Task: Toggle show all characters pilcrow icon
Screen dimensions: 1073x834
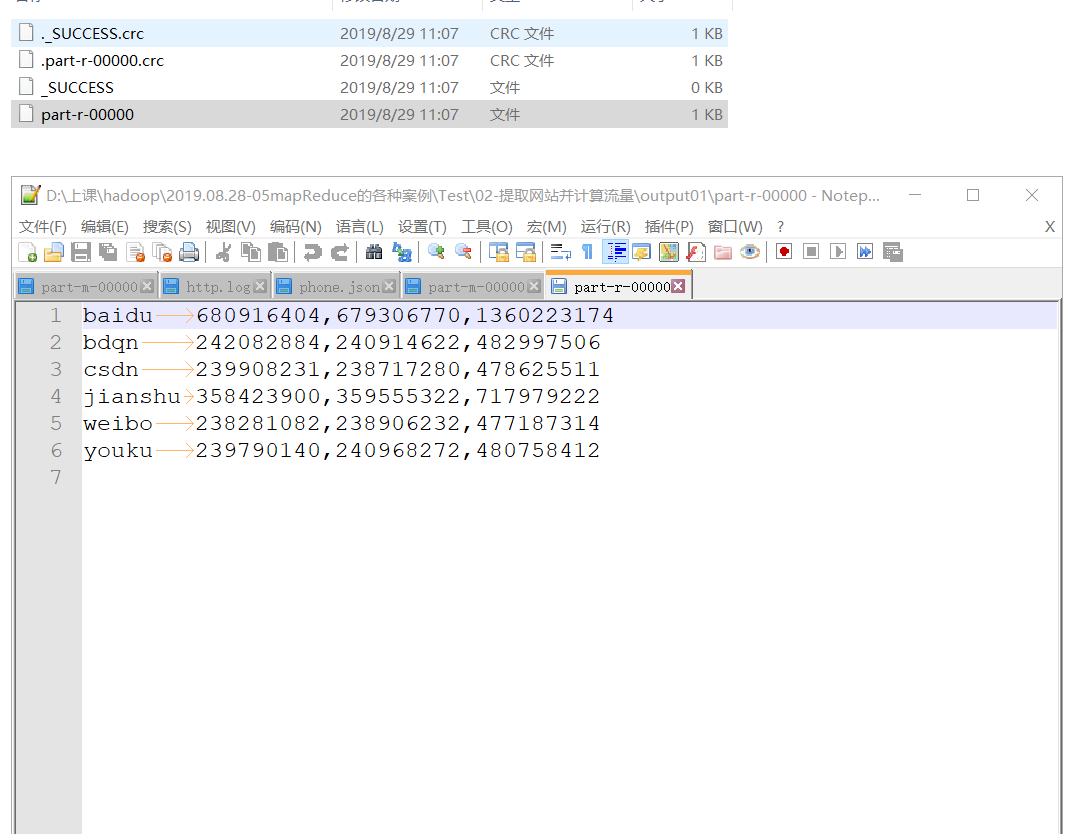Action: 587,252
